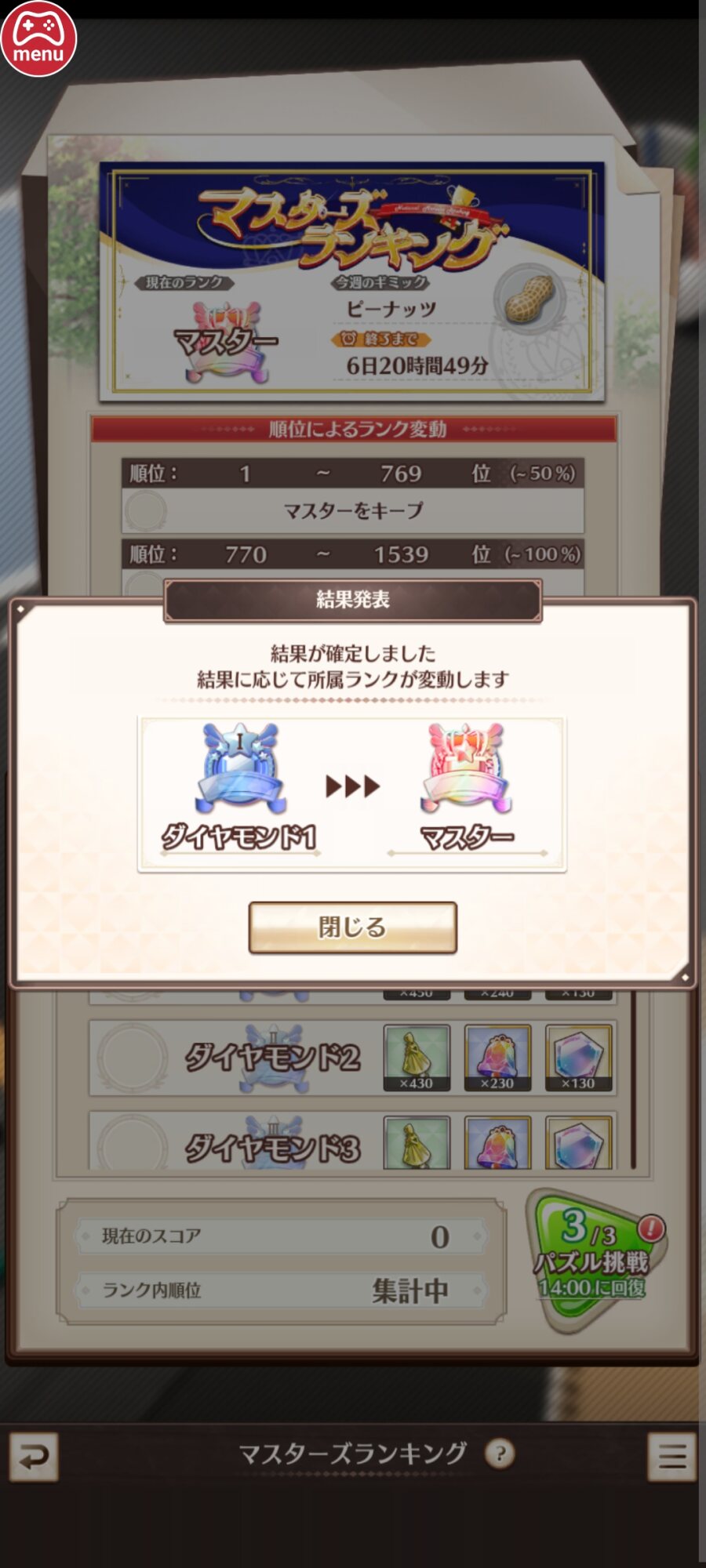
Task: Open the red menu gamepad icon
Action: click(38, 38)
